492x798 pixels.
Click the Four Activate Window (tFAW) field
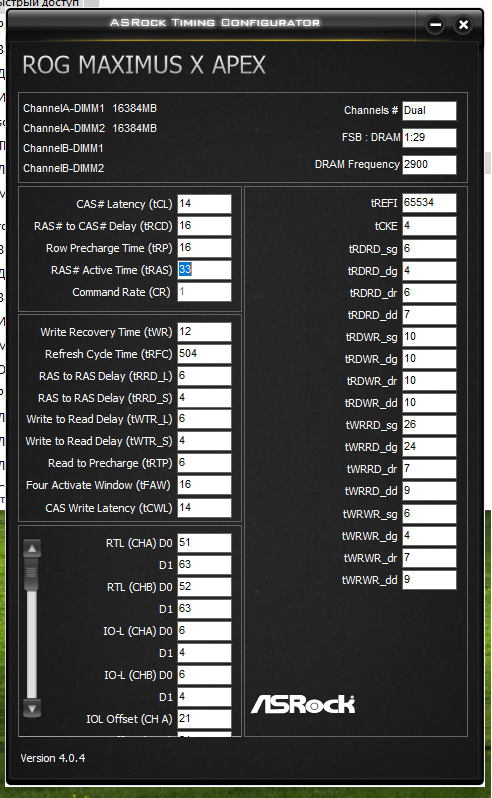204,484
